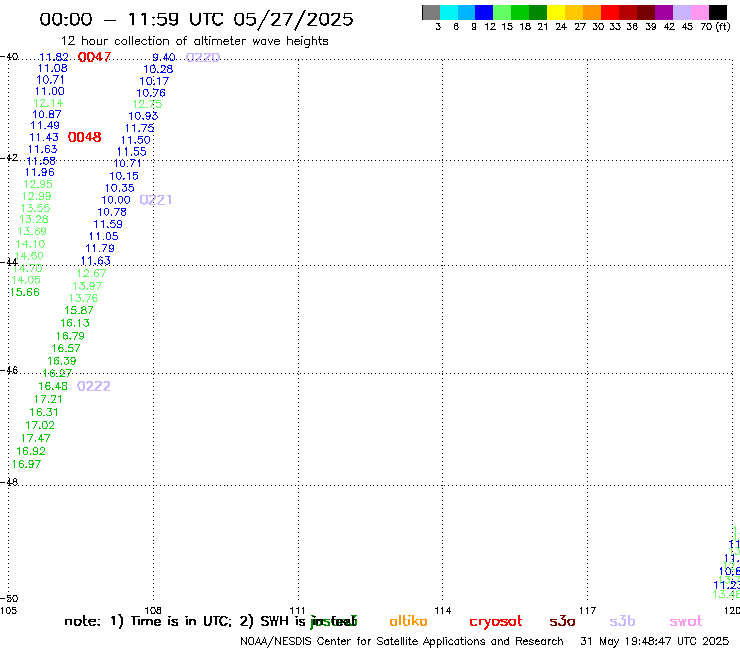This screenshot has height=650, width=740.
Task: Select lavender track label '0220'
Action: click(x=203, y=57)
